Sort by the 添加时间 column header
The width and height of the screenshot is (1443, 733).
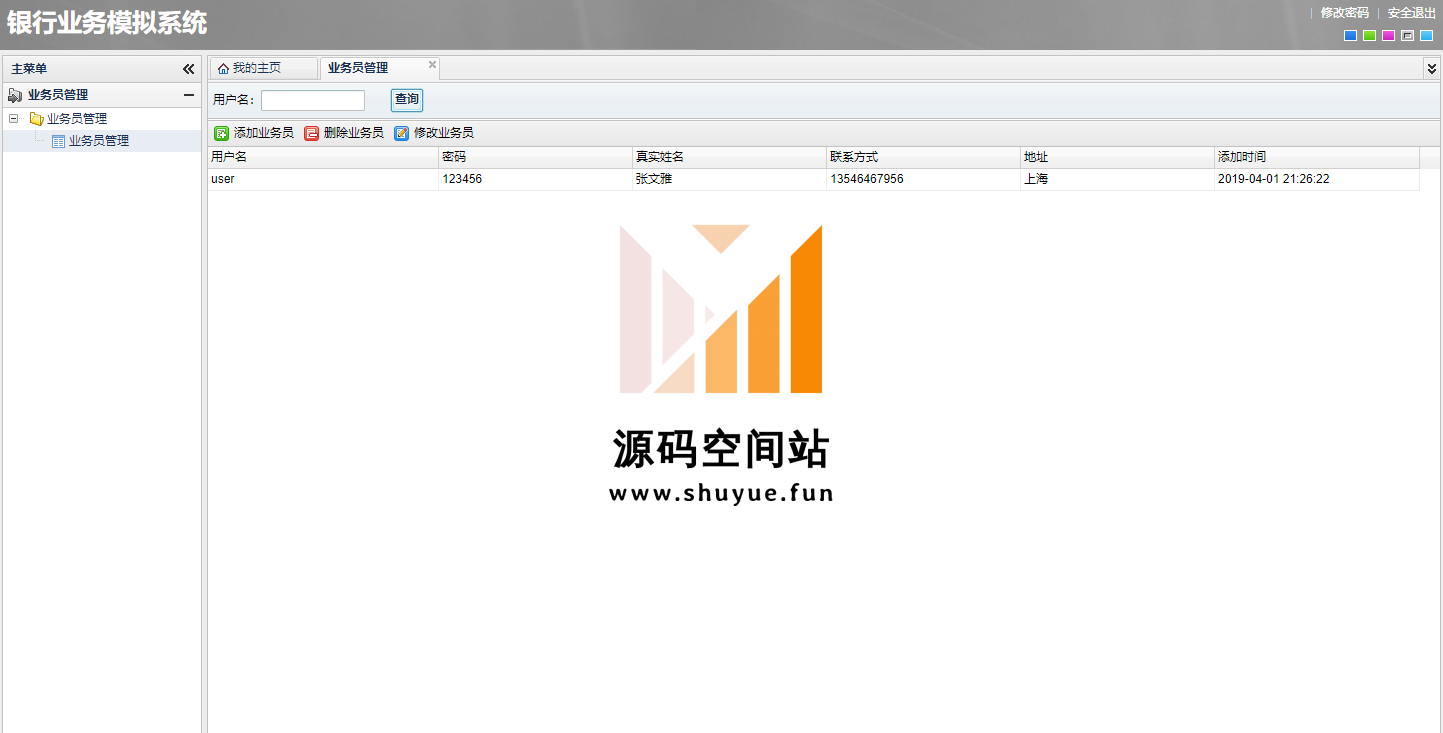tap(1317, 158)
